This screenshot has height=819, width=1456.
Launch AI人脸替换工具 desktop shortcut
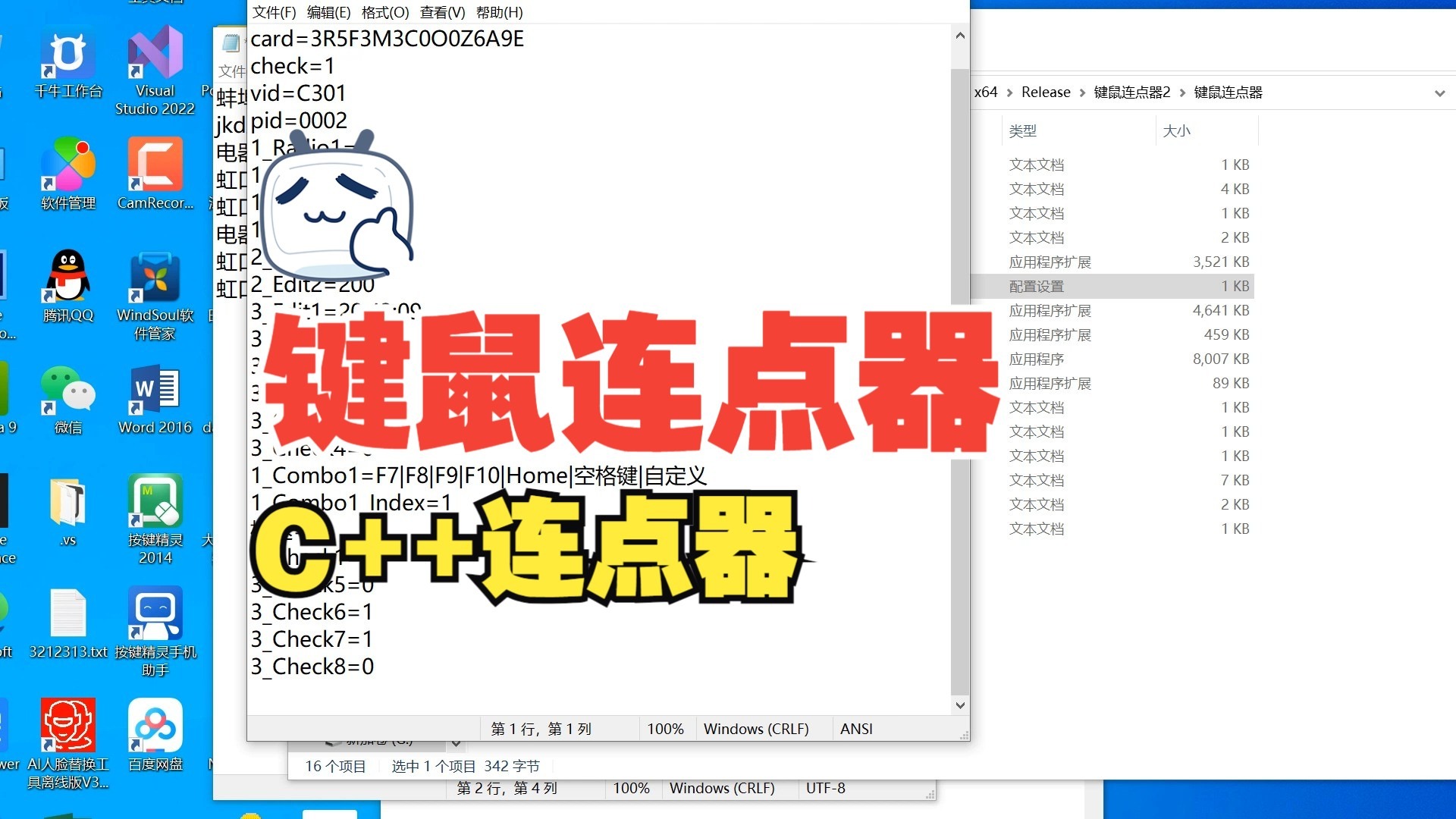68,743
